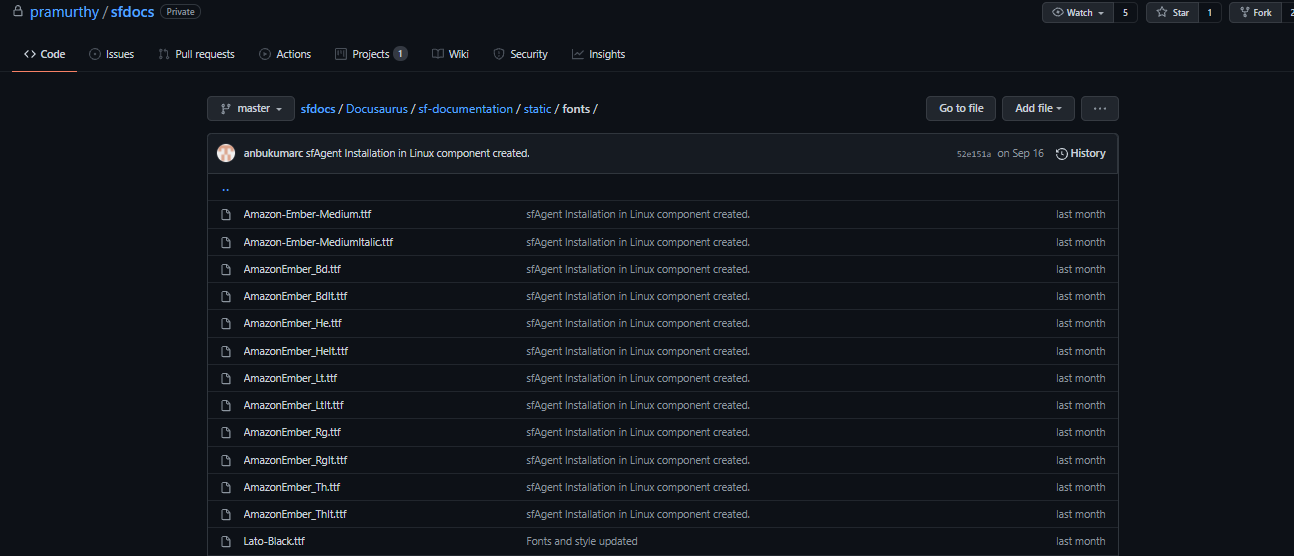
Task: Switch to the Issues tab
Action: (111, 54)
